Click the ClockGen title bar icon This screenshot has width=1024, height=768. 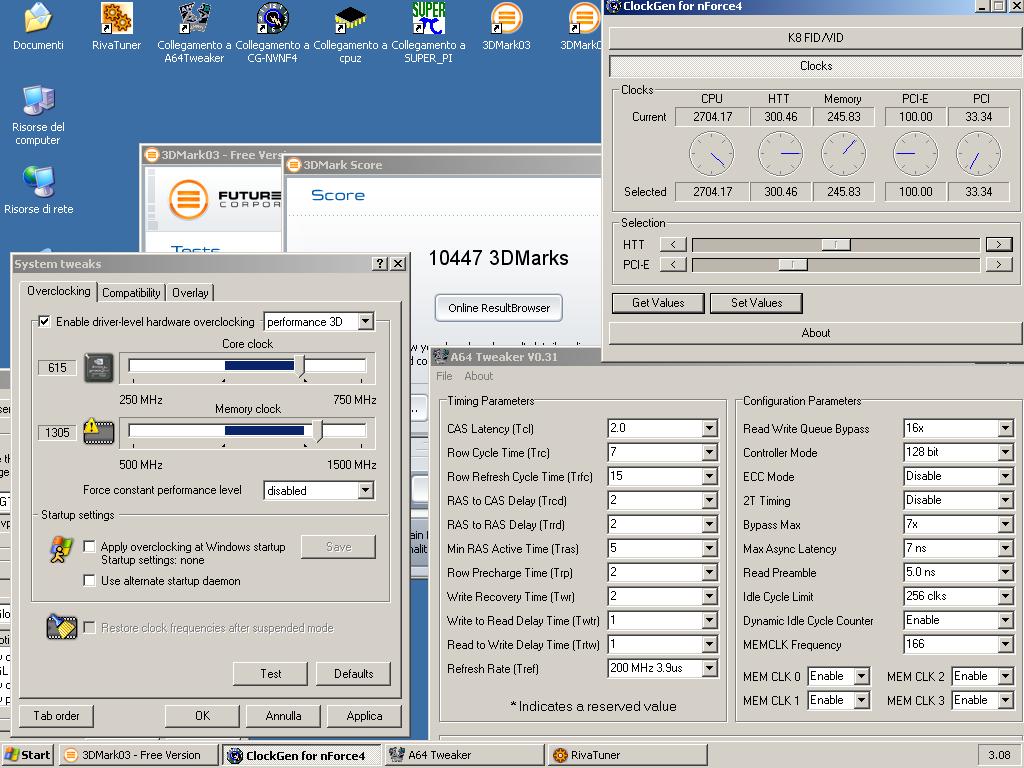[x=613, y=7]
